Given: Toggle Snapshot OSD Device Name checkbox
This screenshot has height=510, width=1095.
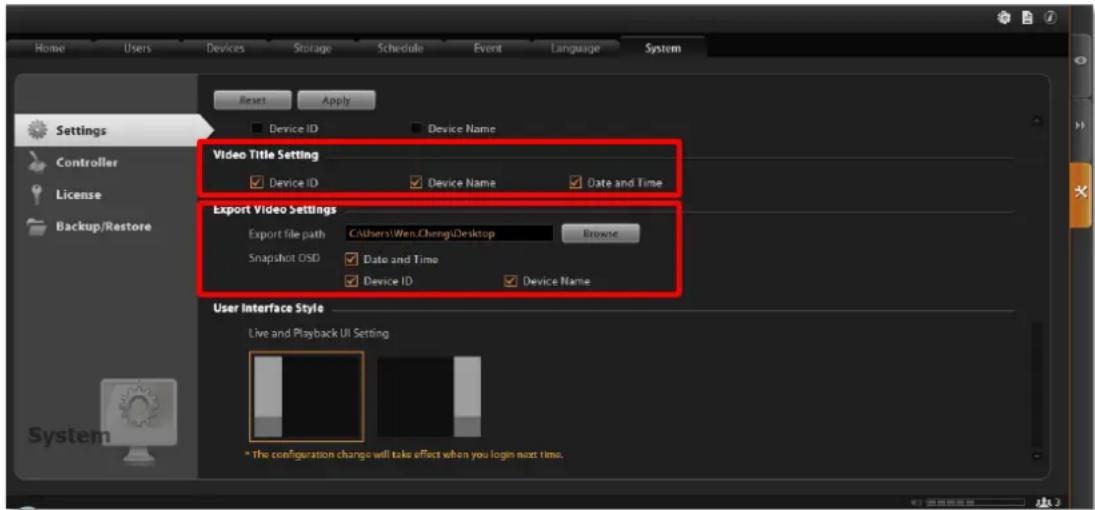Looking at the screenshot, I should (510, 281).
